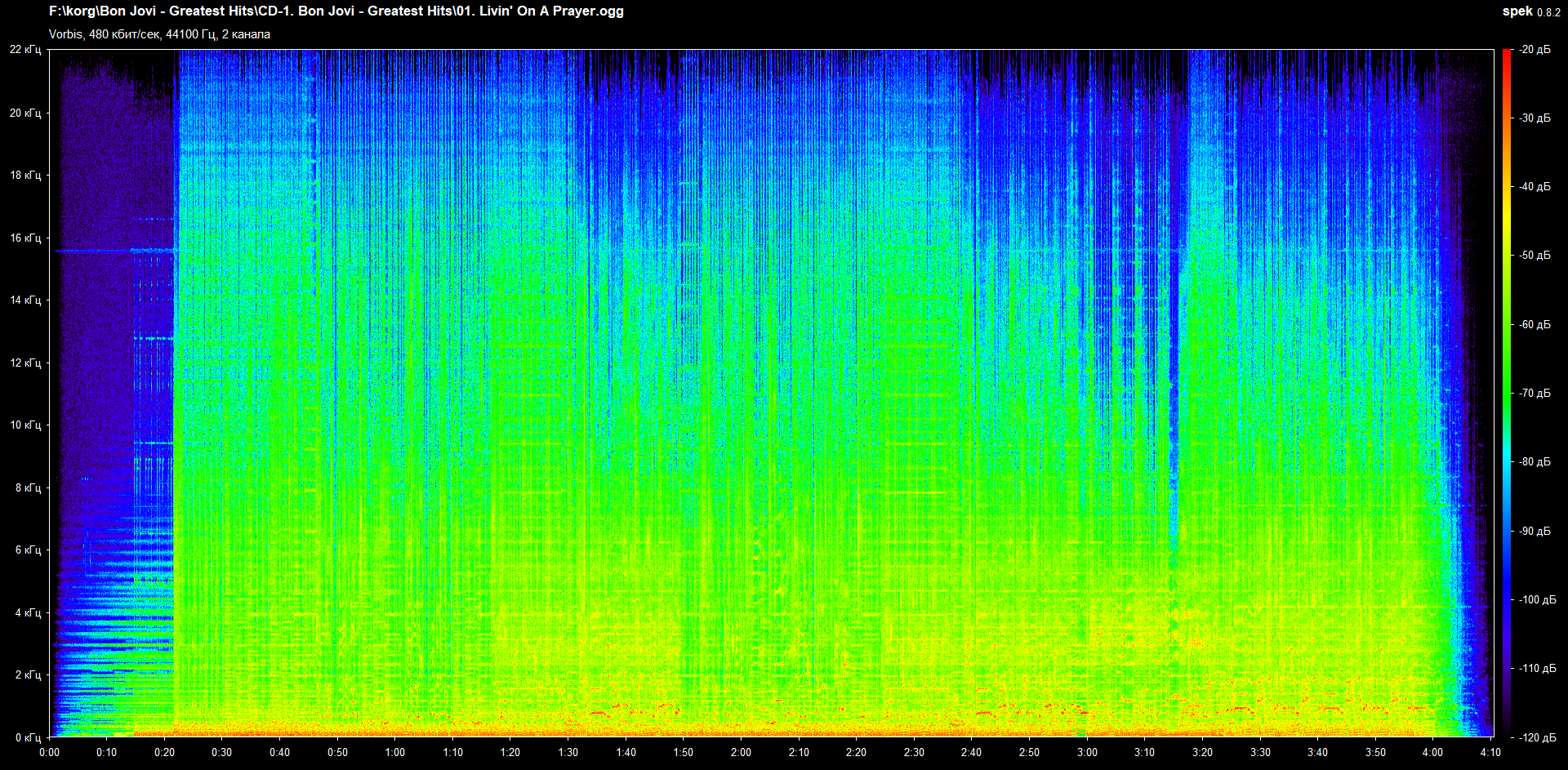Click the 22 кГц frequency label

pos(25,50)
